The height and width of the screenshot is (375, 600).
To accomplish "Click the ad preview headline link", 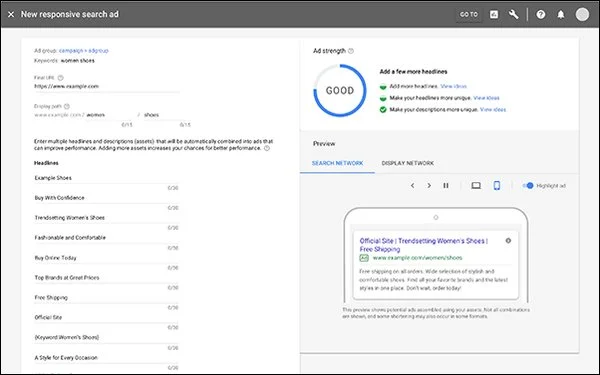I will coord(424,245).
